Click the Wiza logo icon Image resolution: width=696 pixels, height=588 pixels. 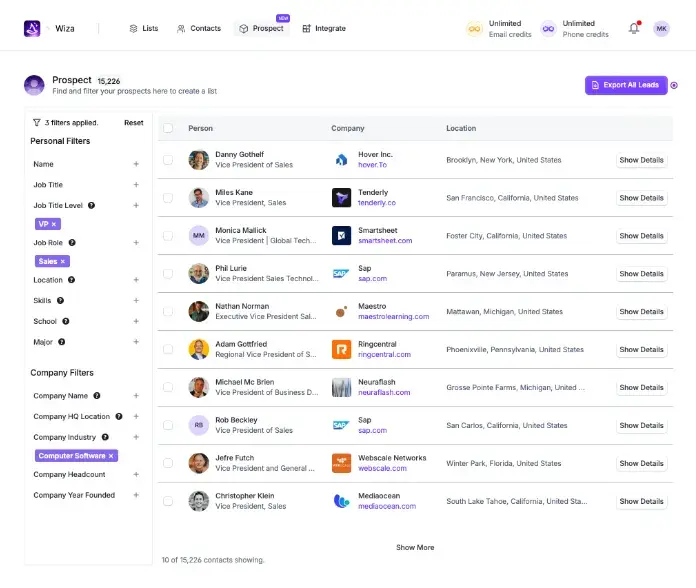(32, 28)
